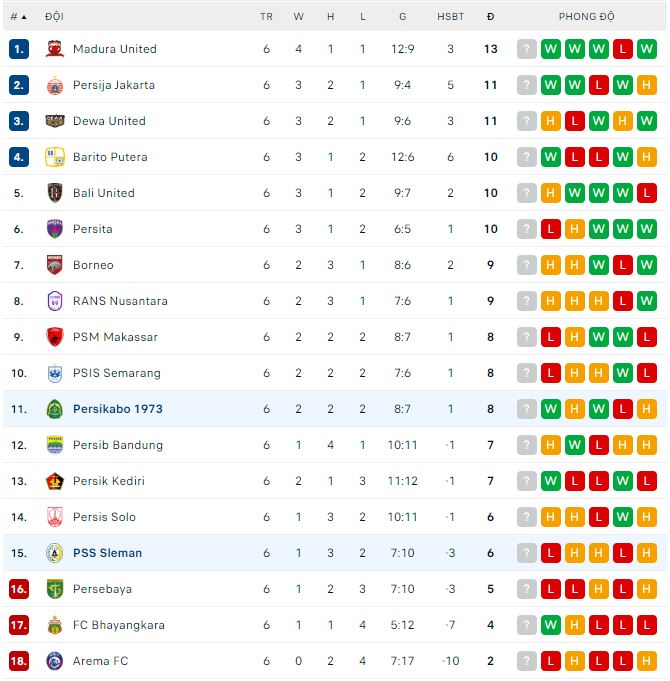Click the PSM Makassar red logo

(55, 337)
